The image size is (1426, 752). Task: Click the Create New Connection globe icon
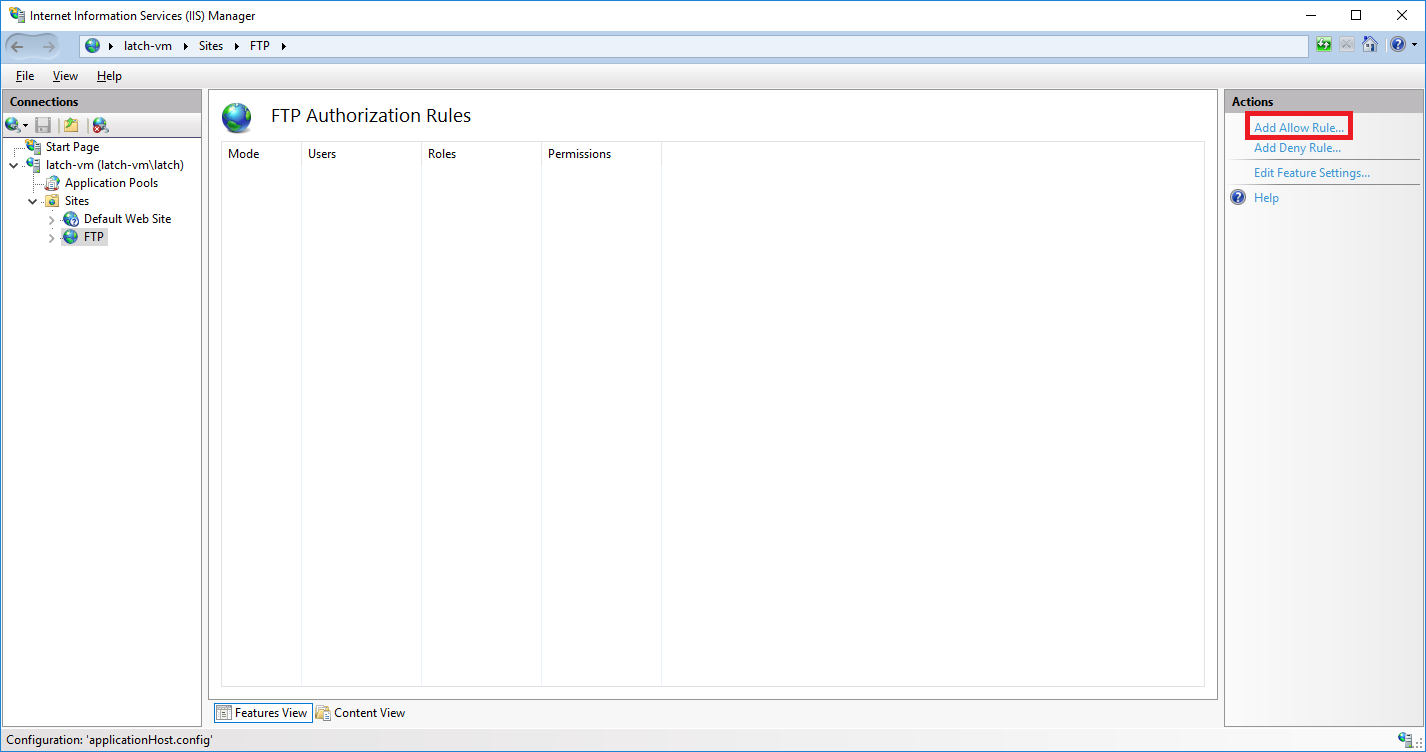pos(12,125)
